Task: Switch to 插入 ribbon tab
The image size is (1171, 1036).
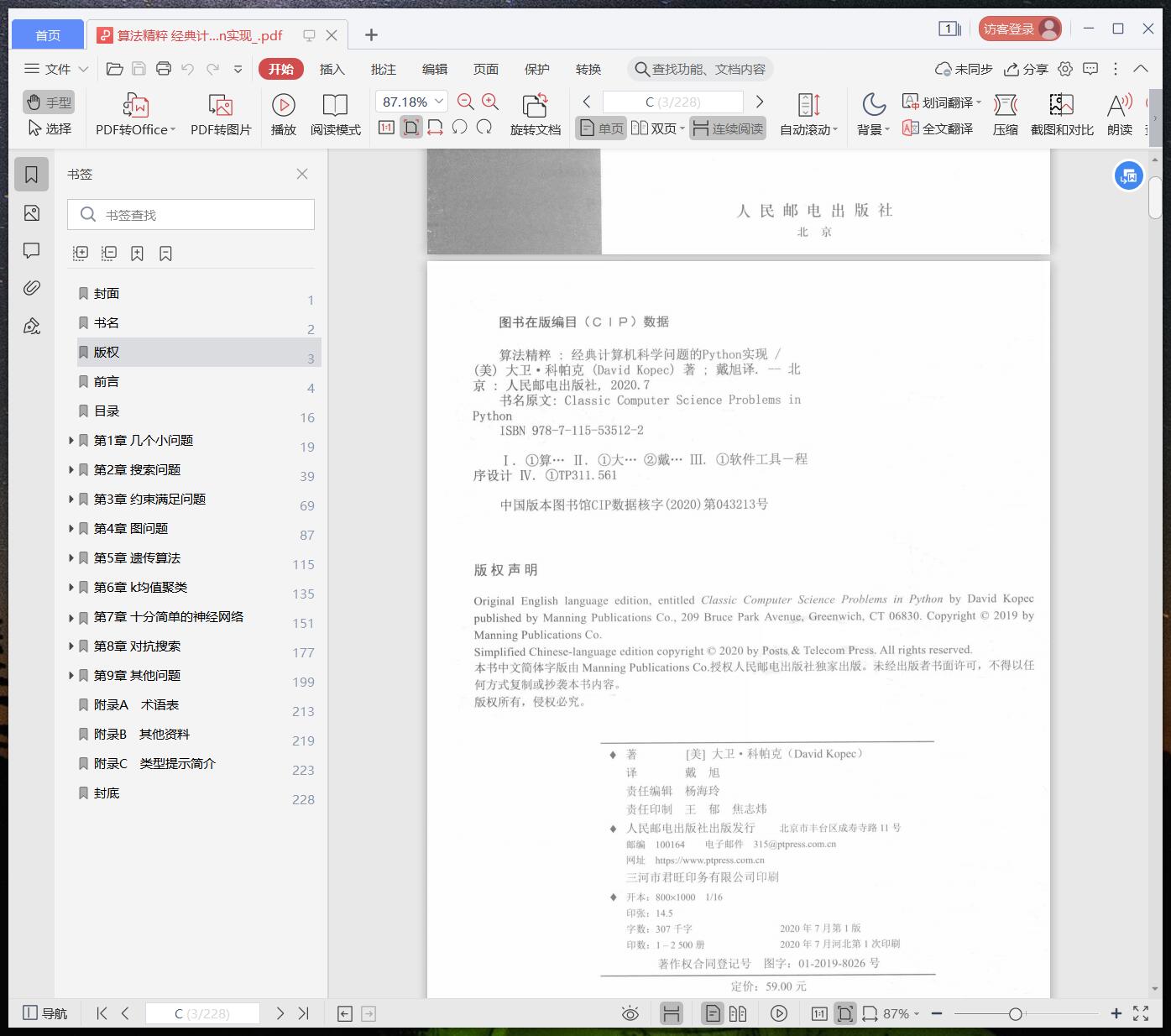Action: 332,69
